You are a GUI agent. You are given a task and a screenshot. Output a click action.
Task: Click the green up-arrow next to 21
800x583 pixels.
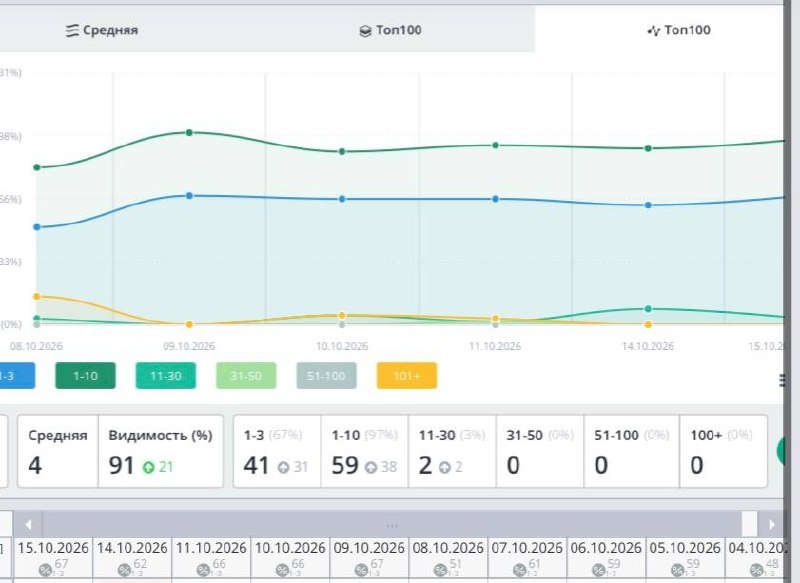(148, 467)
